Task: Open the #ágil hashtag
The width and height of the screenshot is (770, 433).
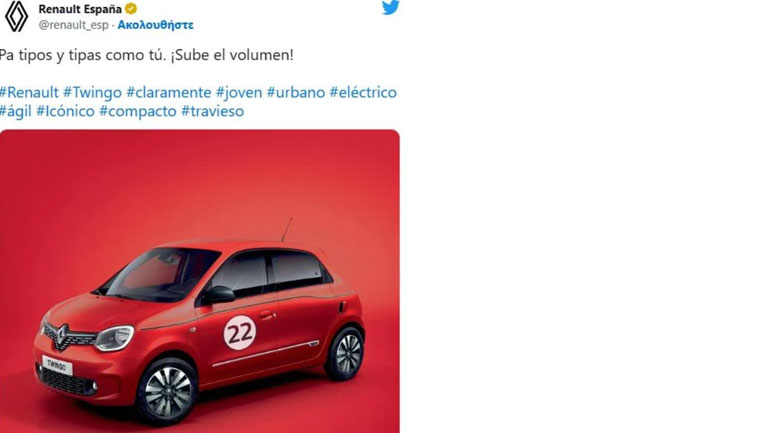Action: [x=16, y=111]
